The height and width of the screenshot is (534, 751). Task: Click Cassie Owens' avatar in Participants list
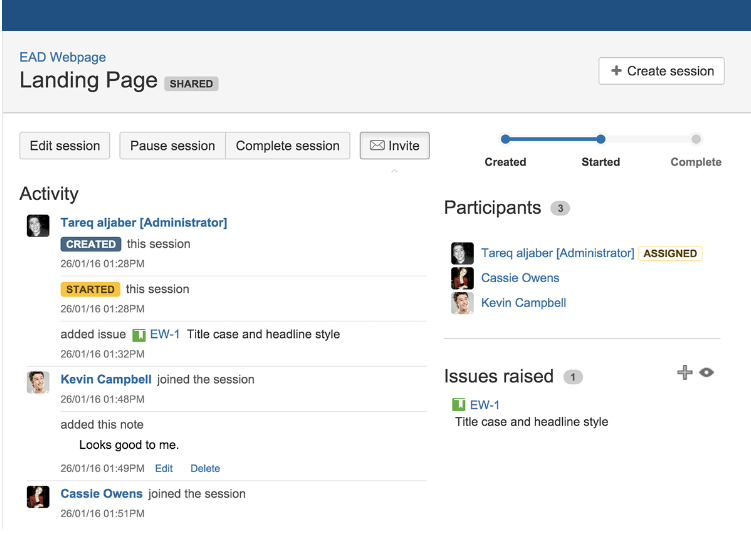point(462,278)
